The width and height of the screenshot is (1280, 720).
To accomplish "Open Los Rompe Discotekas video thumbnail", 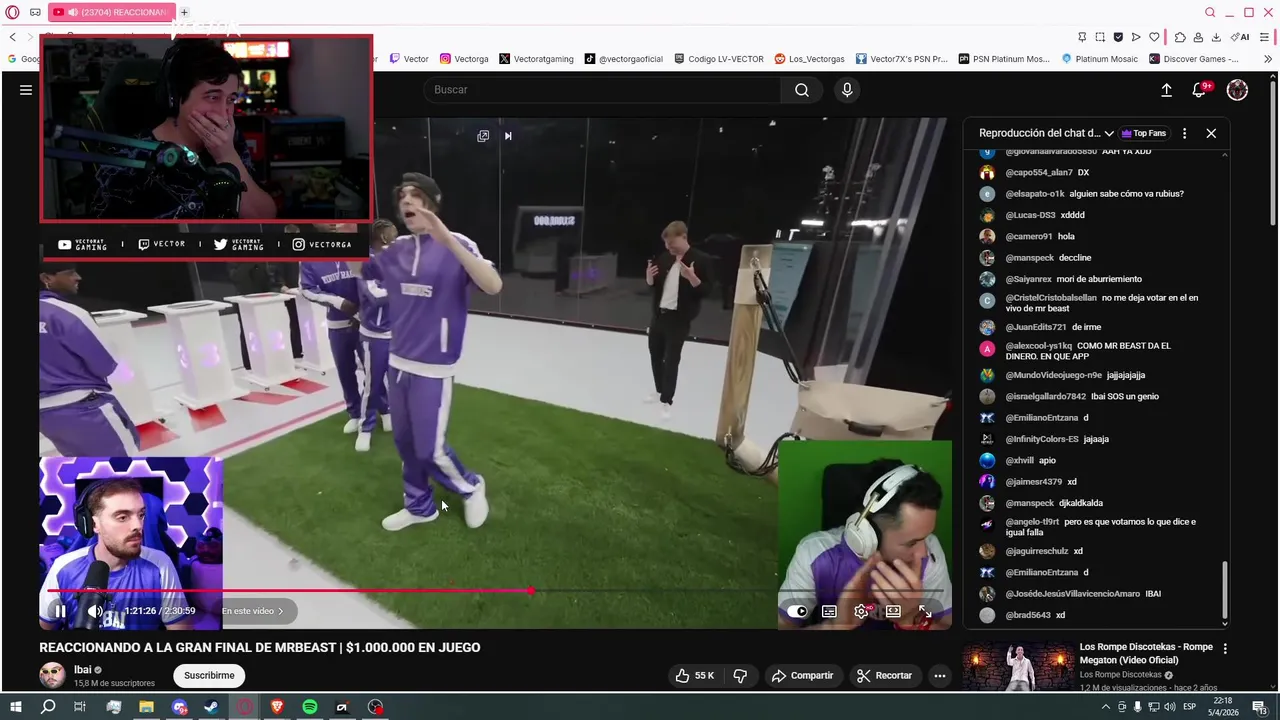I will tap(1018, 667).
